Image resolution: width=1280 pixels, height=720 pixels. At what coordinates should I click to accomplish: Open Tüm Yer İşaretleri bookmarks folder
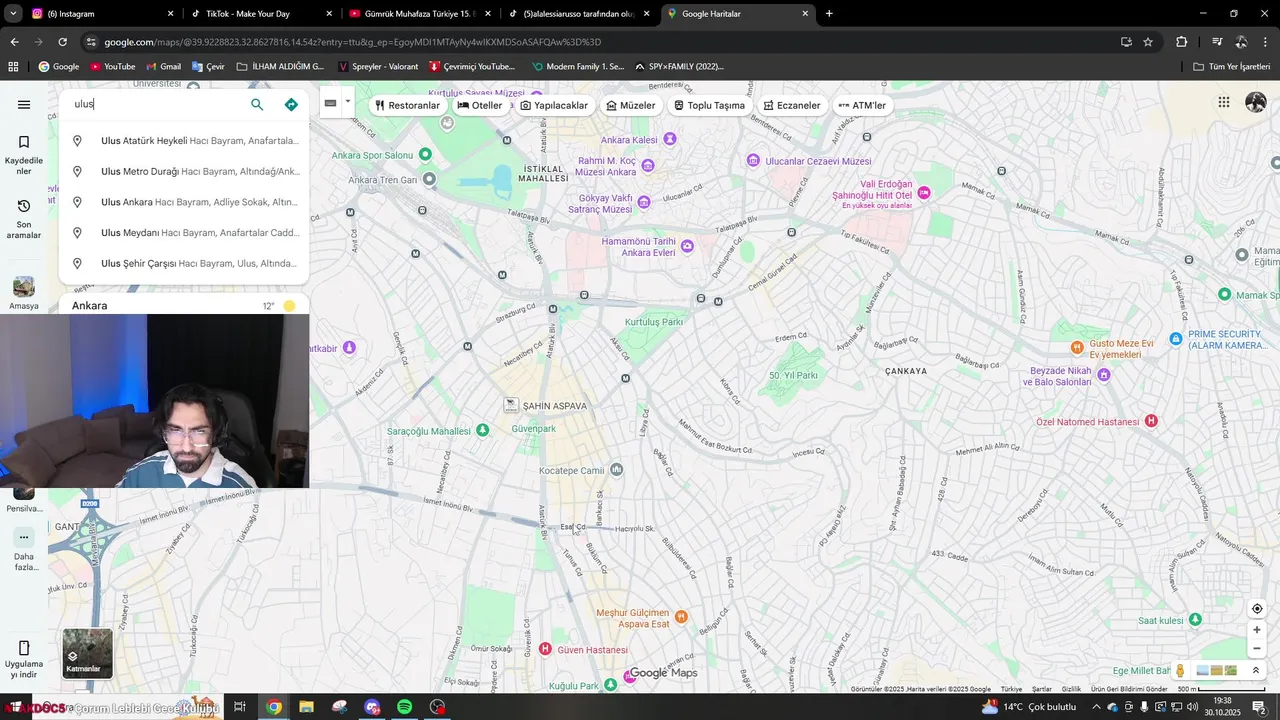click(1232, 66)
